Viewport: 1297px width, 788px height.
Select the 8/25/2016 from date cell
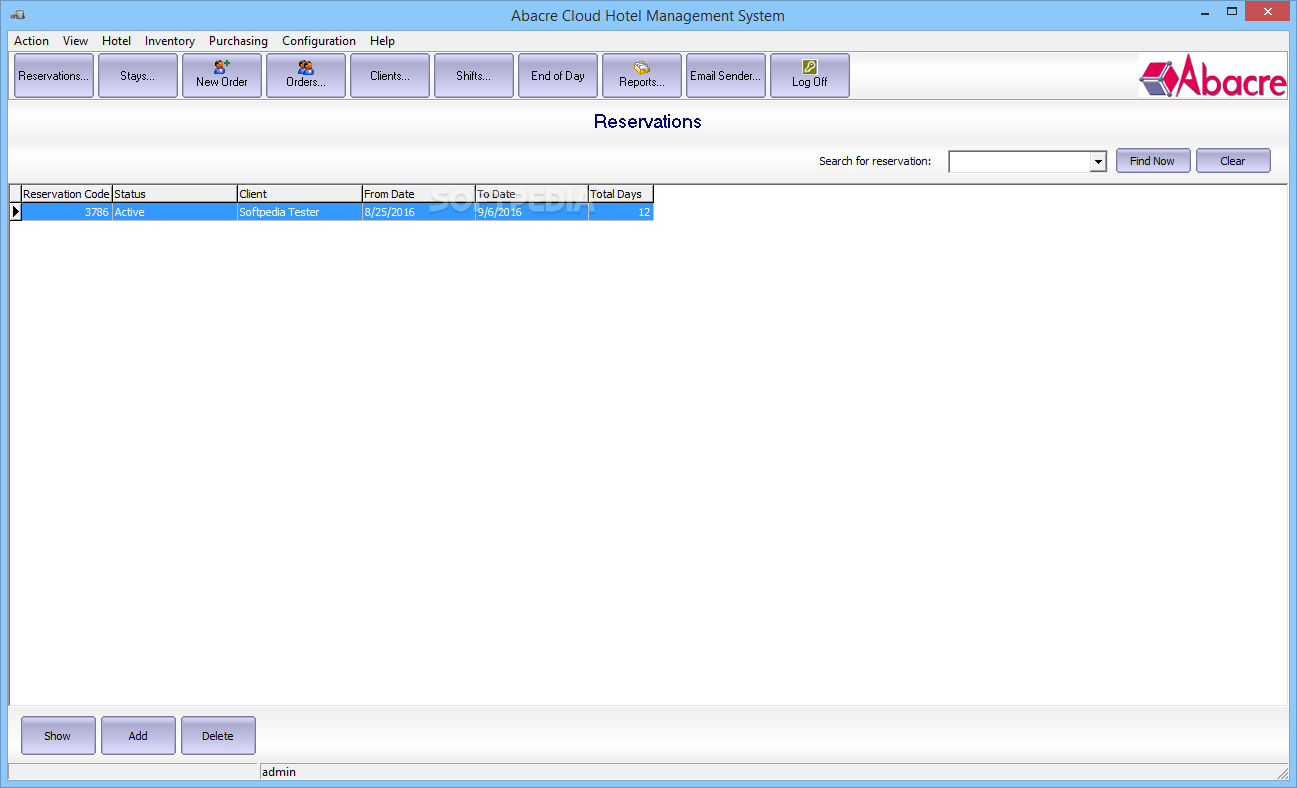(x=418, y=212)
